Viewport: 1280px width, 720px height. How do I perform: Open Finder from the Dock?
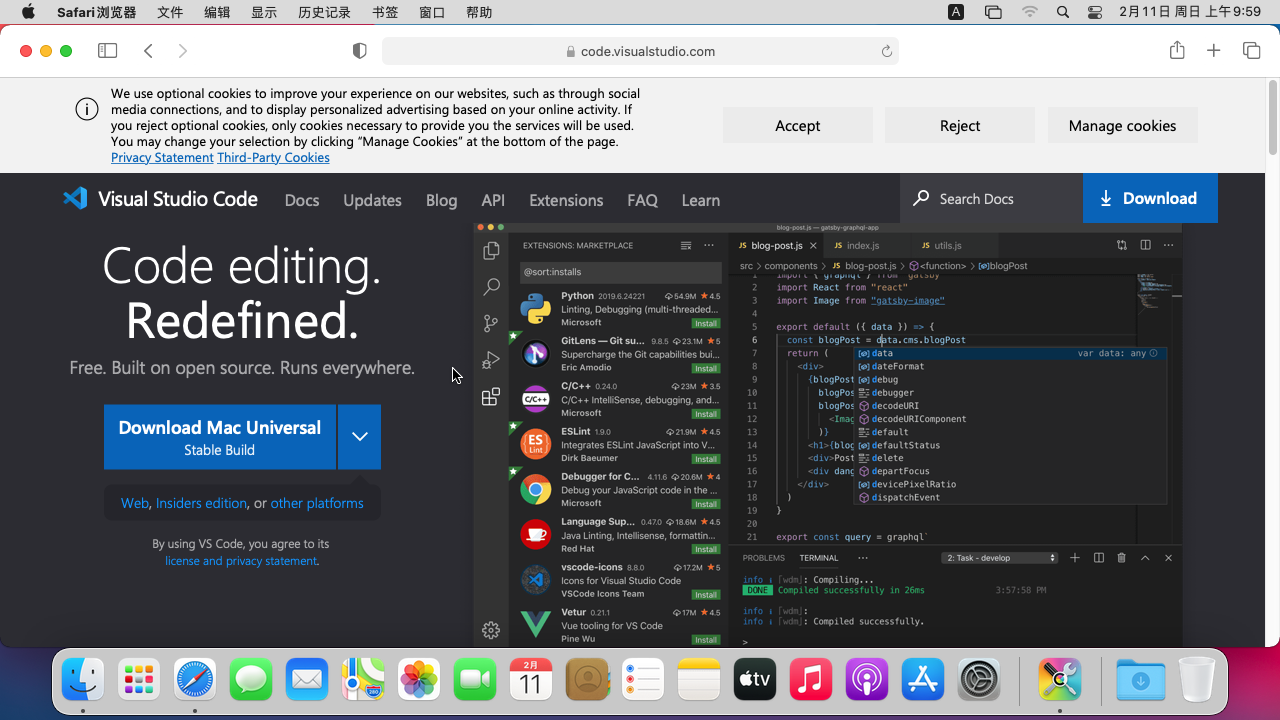click(83, 681)
